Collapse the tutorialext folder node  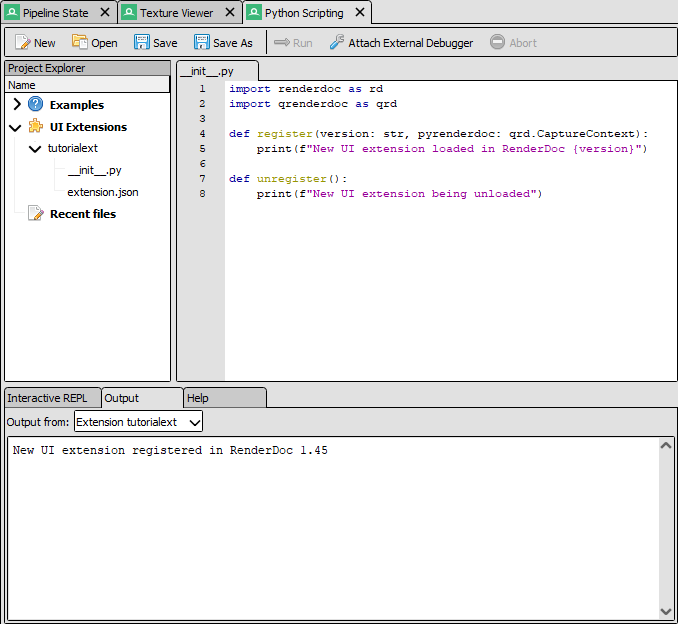point(35,149)
